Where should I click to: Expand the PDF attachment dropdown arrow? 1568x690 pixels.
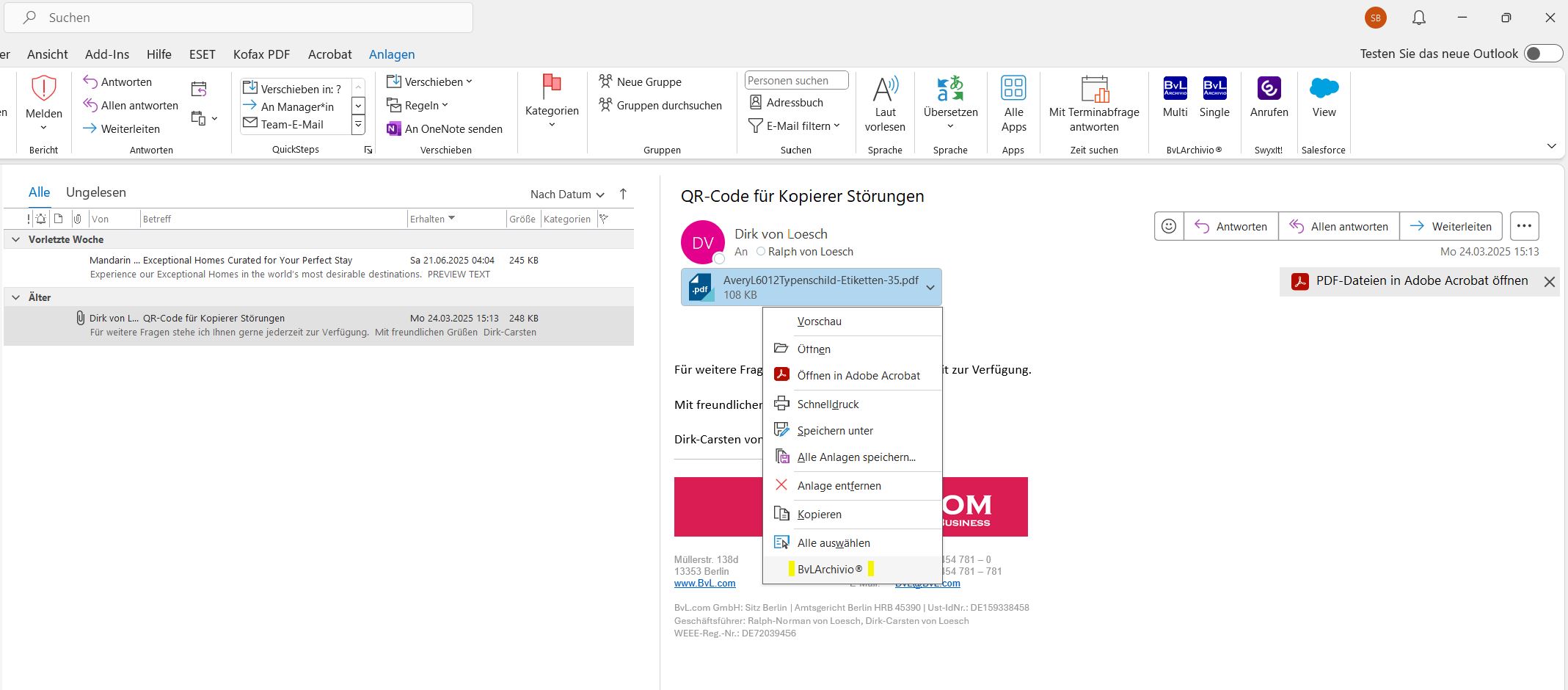coord(930,288)
